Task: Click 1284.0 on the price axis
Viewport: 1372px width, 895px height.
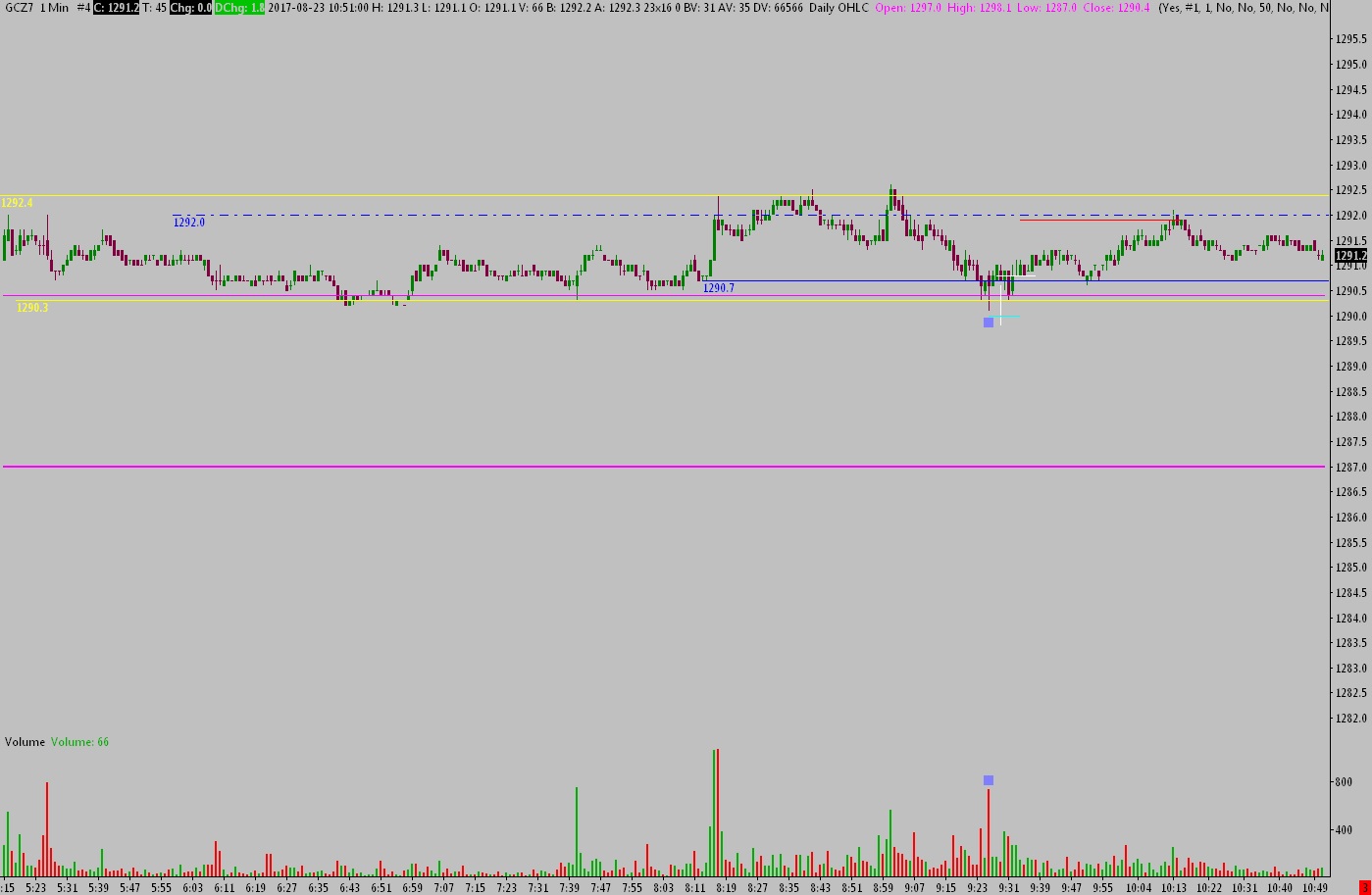Action: (1351, 619)
